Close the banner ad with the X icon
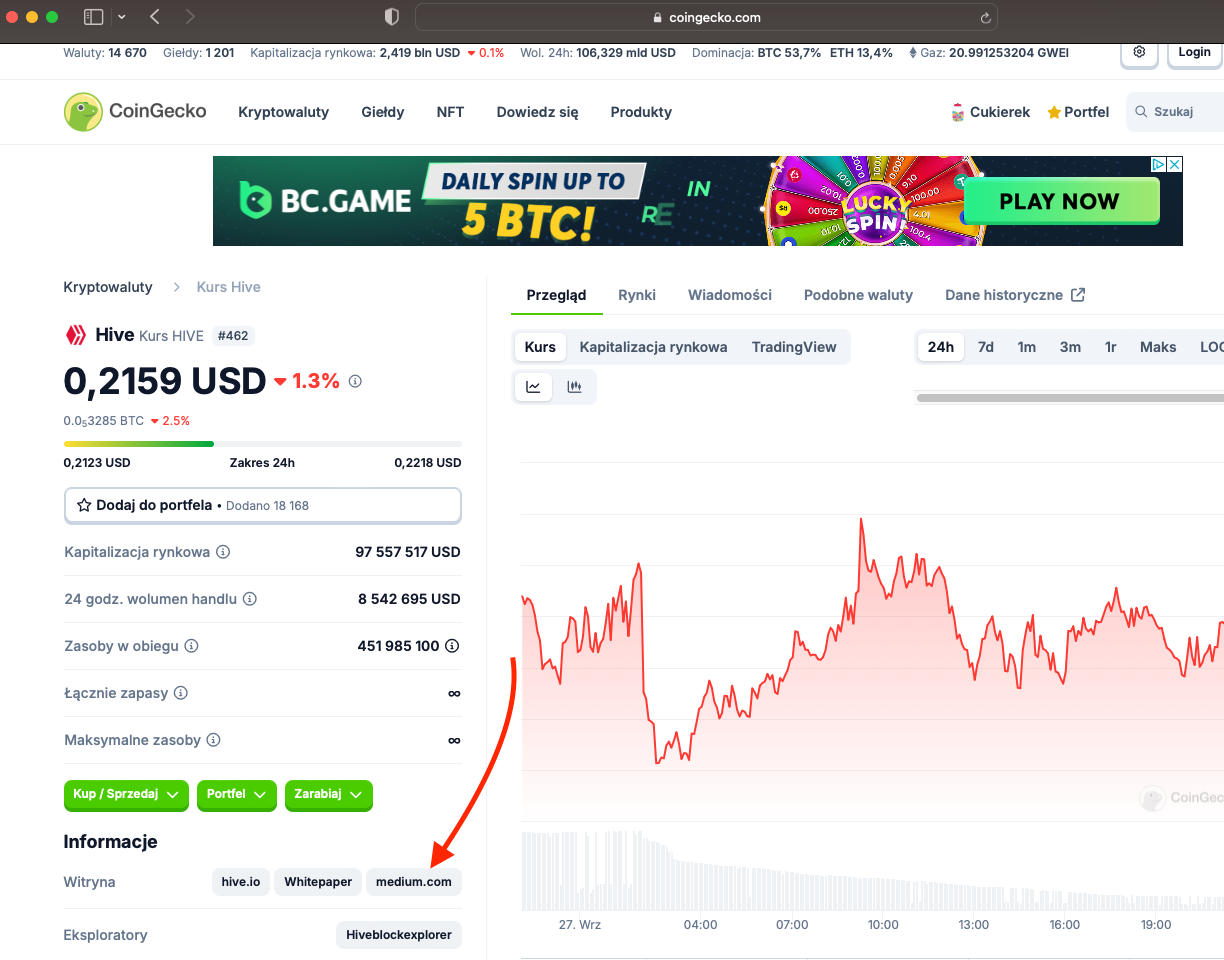 pyautogui.click(x=1175, y=164)
